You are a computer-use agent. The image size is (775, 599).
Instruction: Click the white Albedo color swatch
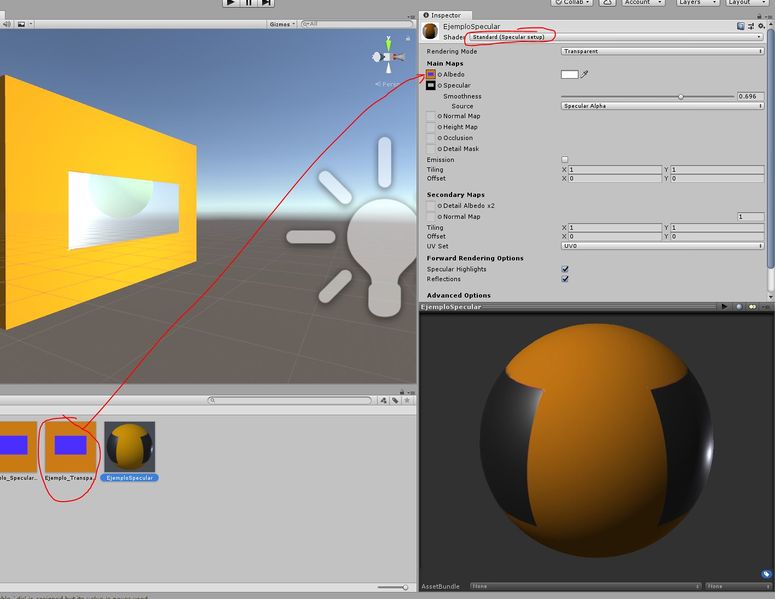click(569, 75)
